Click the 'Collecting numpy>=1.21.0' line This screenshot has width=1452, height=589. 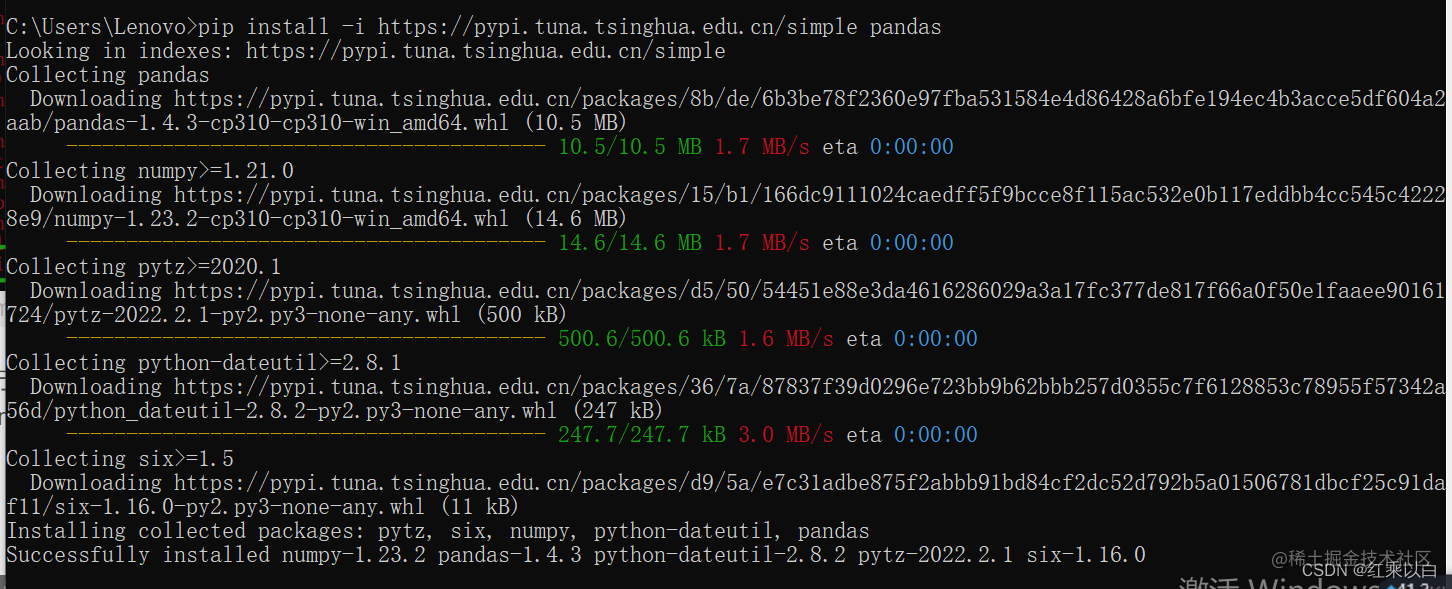pos(150,171)
